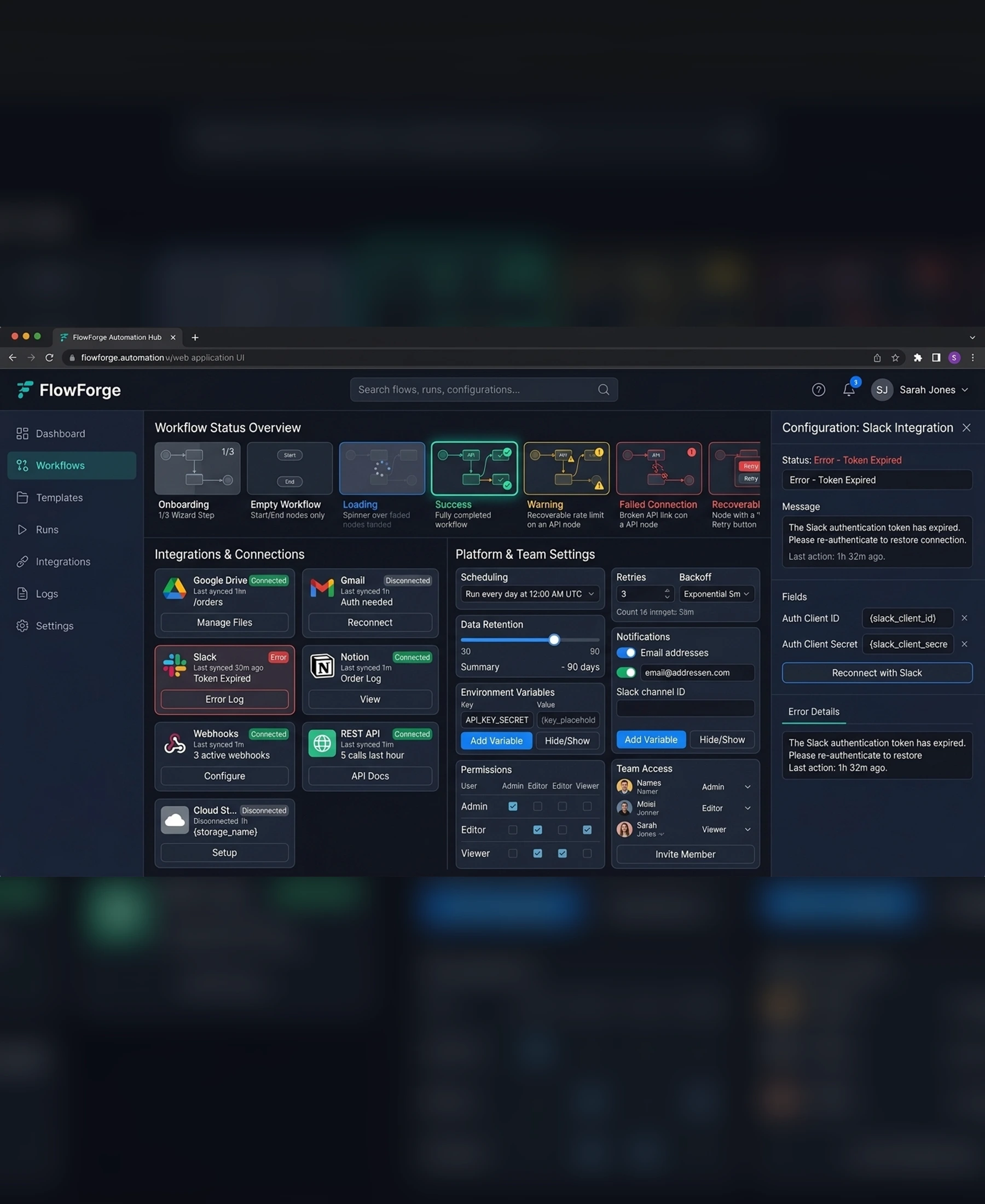Expand the Sarah Jones account menu
Screen dimensions: 985x1204
pos(920,390)
